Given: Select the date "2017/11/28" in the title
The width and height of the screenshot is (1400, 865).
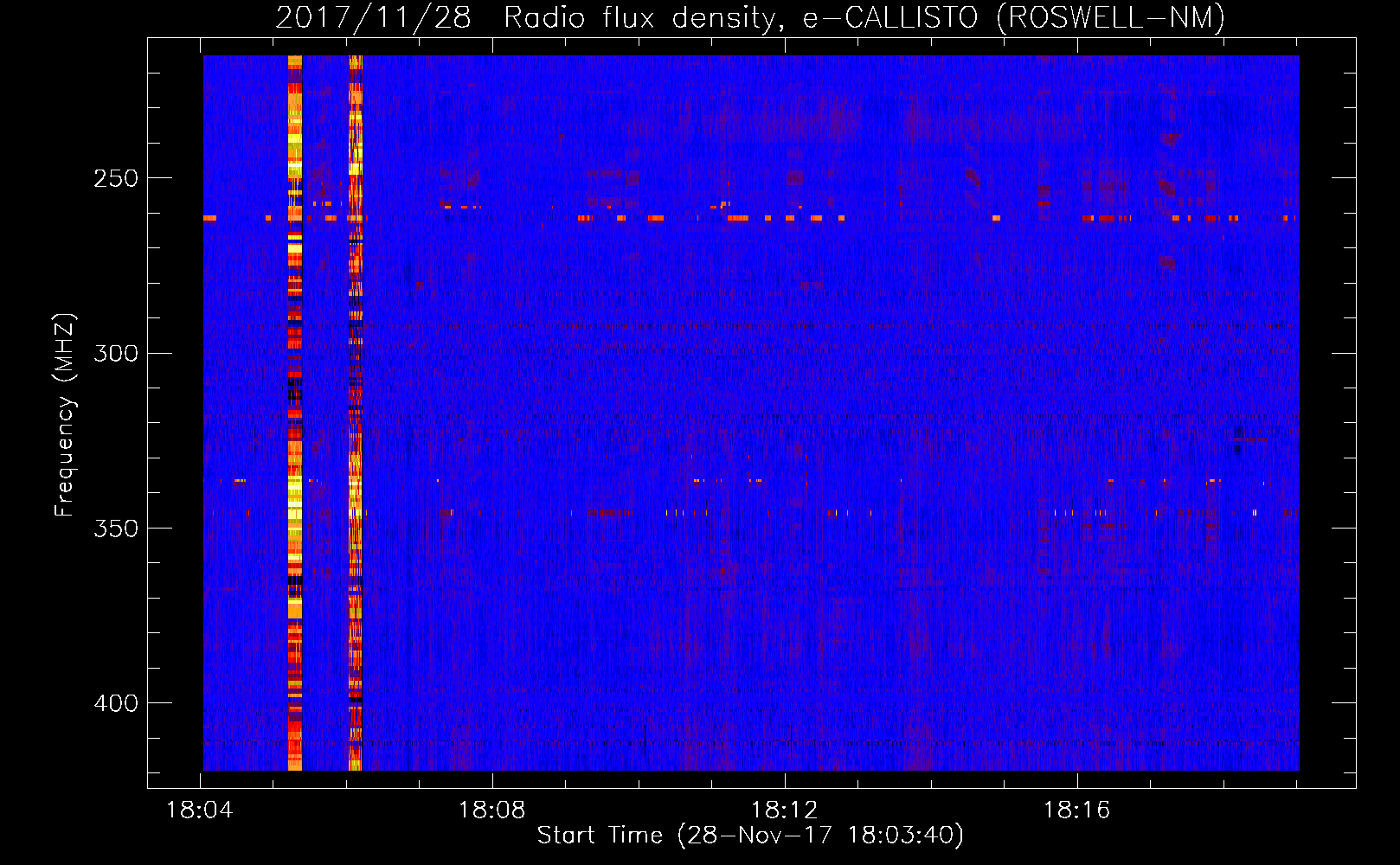Looking at the screenshot, I should click(373, 17).
